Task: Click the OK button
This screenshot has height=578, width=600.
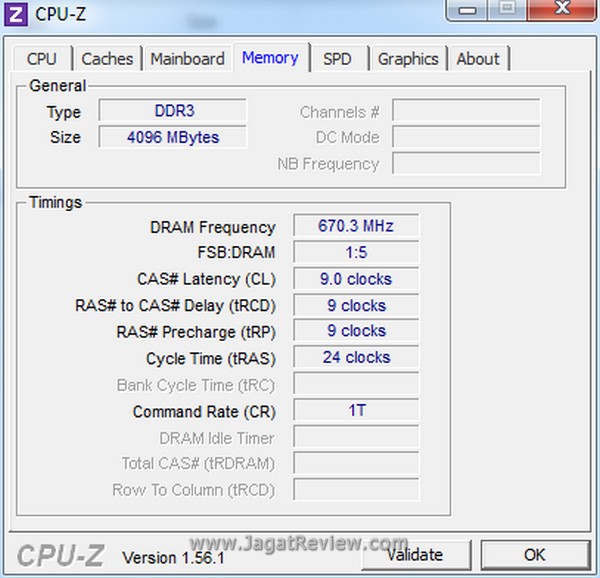Action: 535,554
